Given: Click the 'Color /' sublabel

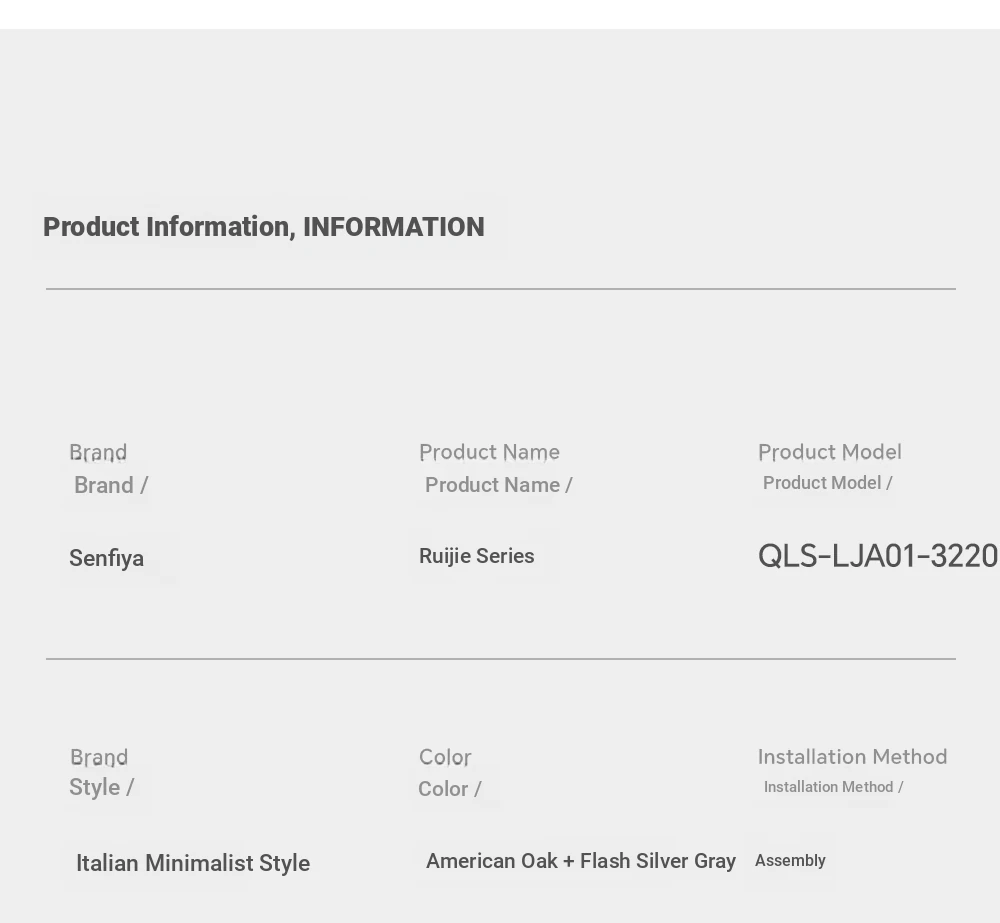Looking at the screenshot, I should (450, 789).
